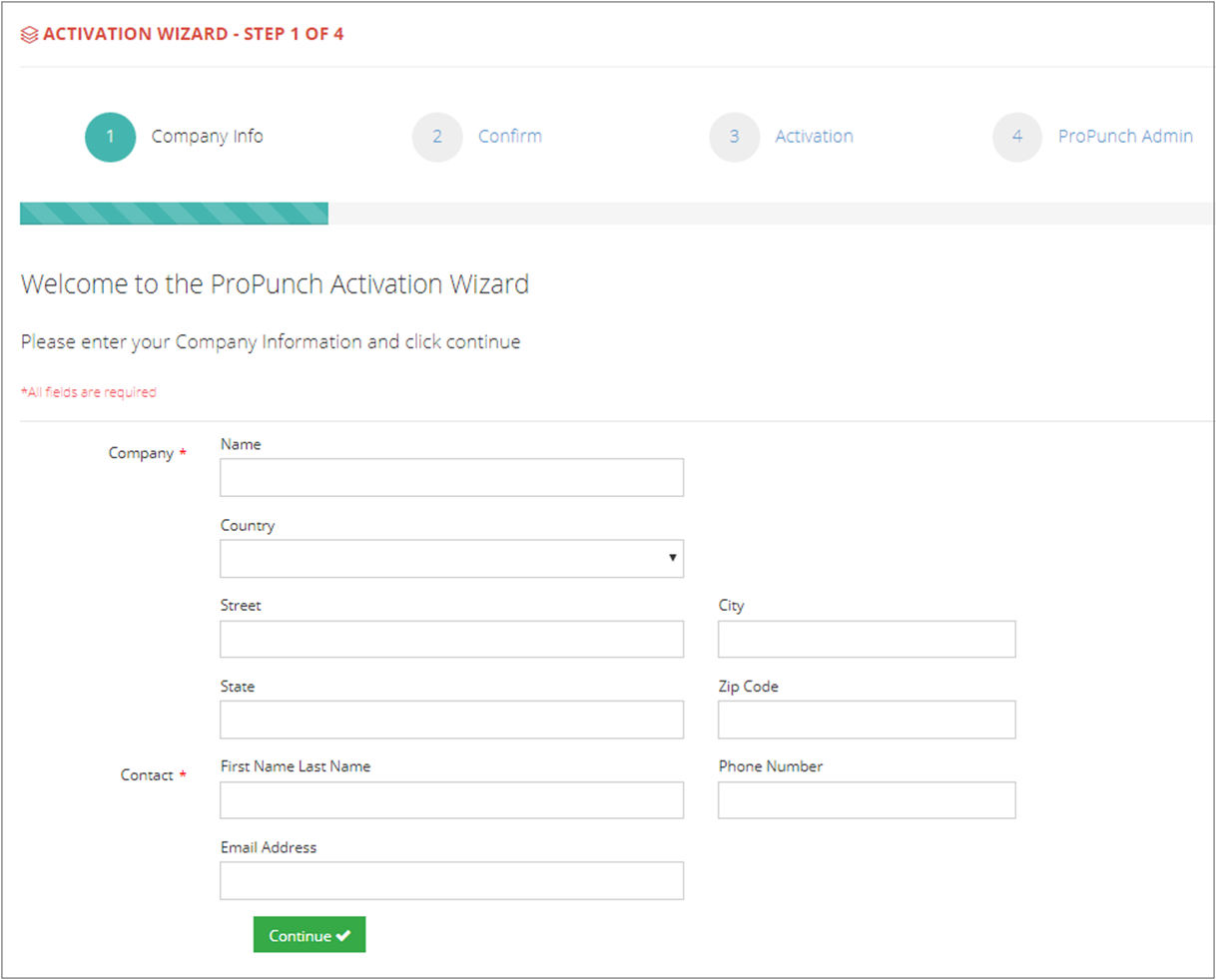Select the Company Info step label
Screen dimensions: 1216x980
pos(208,137)
